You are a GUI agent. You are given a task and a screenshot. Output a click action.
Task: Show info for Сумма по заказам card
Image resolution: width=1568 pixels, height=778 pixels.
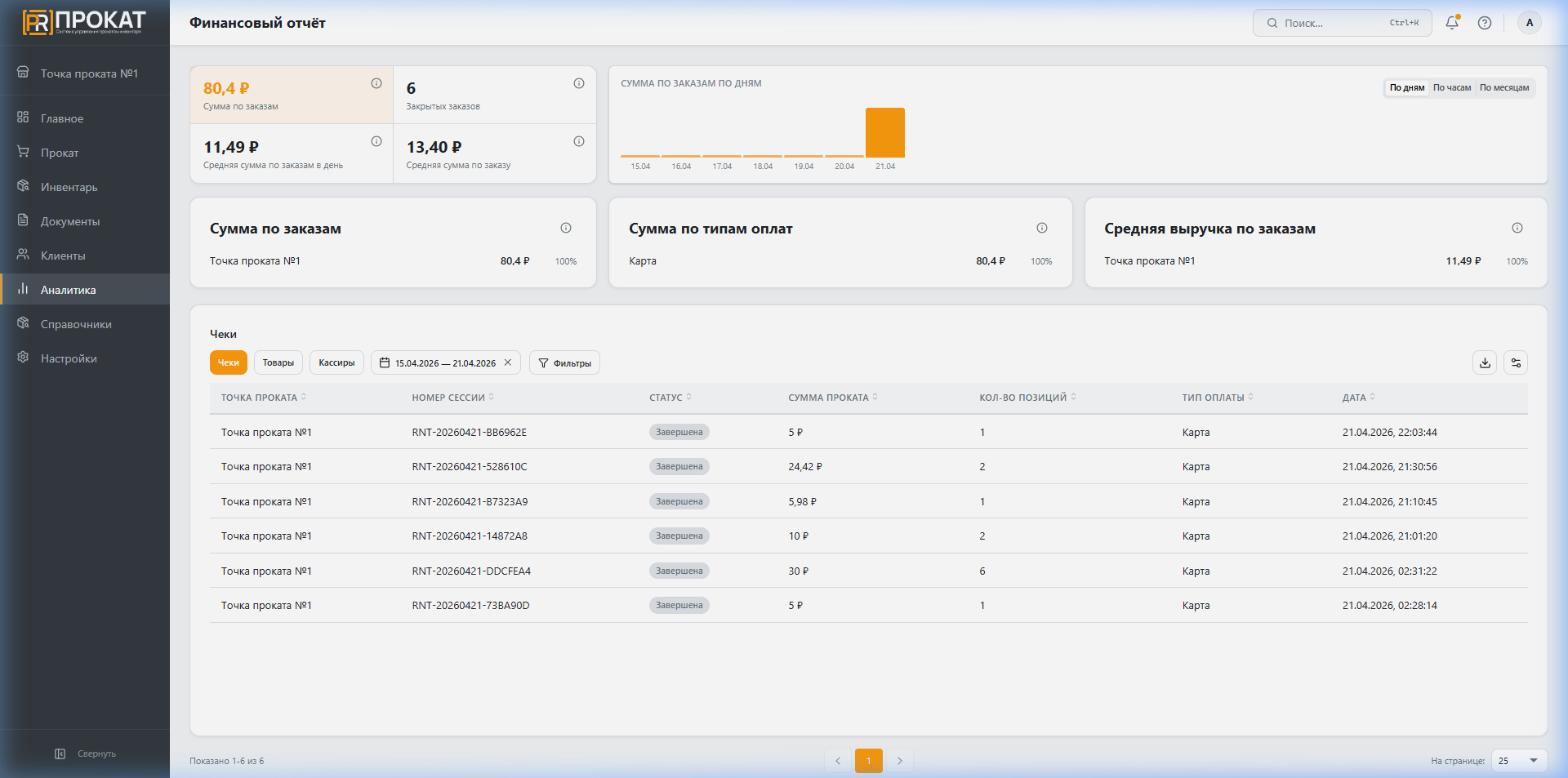tap(566, 228)
